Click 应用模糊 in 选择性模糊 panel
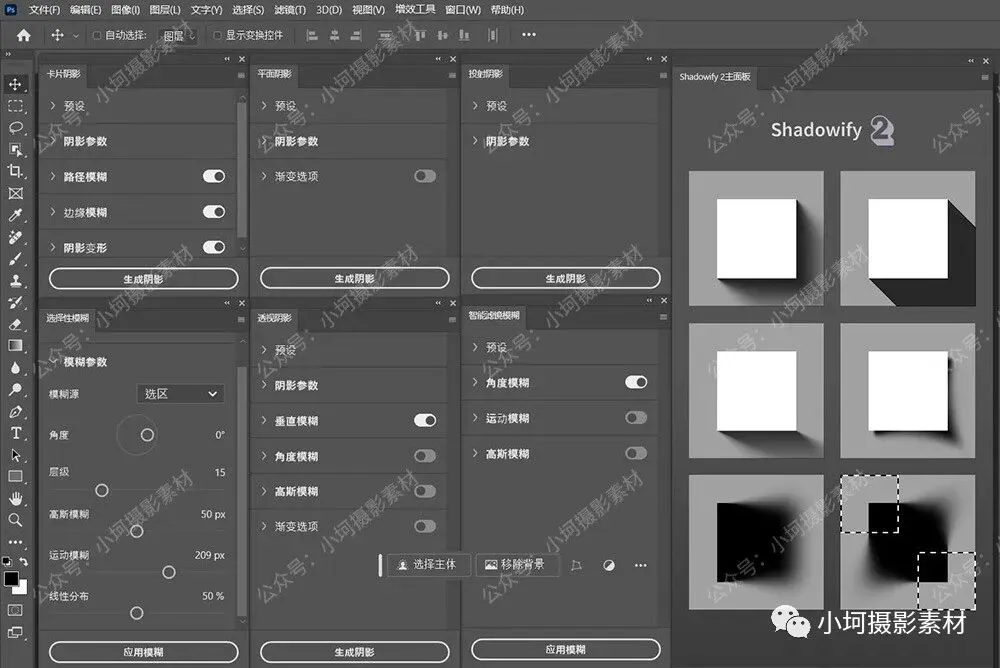Viewport: 1000px width, 668px height. point(143,652)
